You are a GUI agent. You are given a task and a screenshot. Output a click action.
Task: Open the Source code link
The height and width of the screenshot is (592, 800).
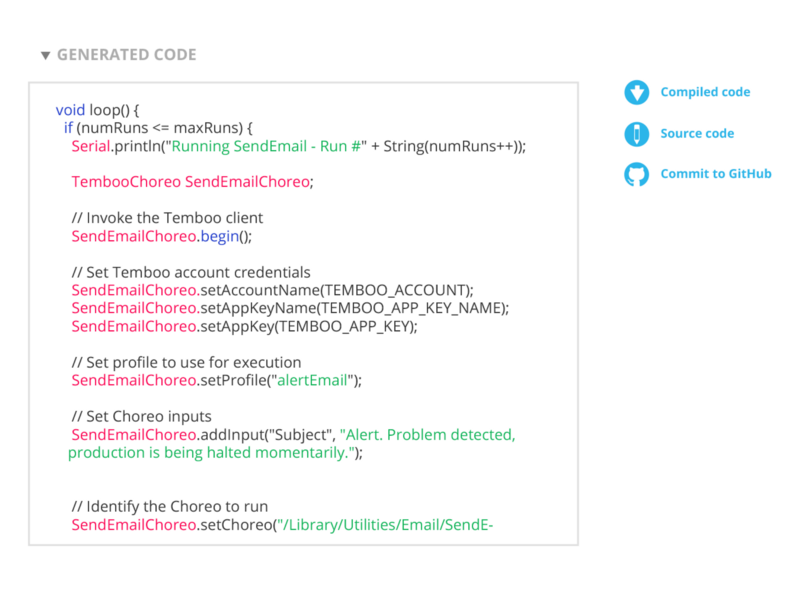coord(697,133)
